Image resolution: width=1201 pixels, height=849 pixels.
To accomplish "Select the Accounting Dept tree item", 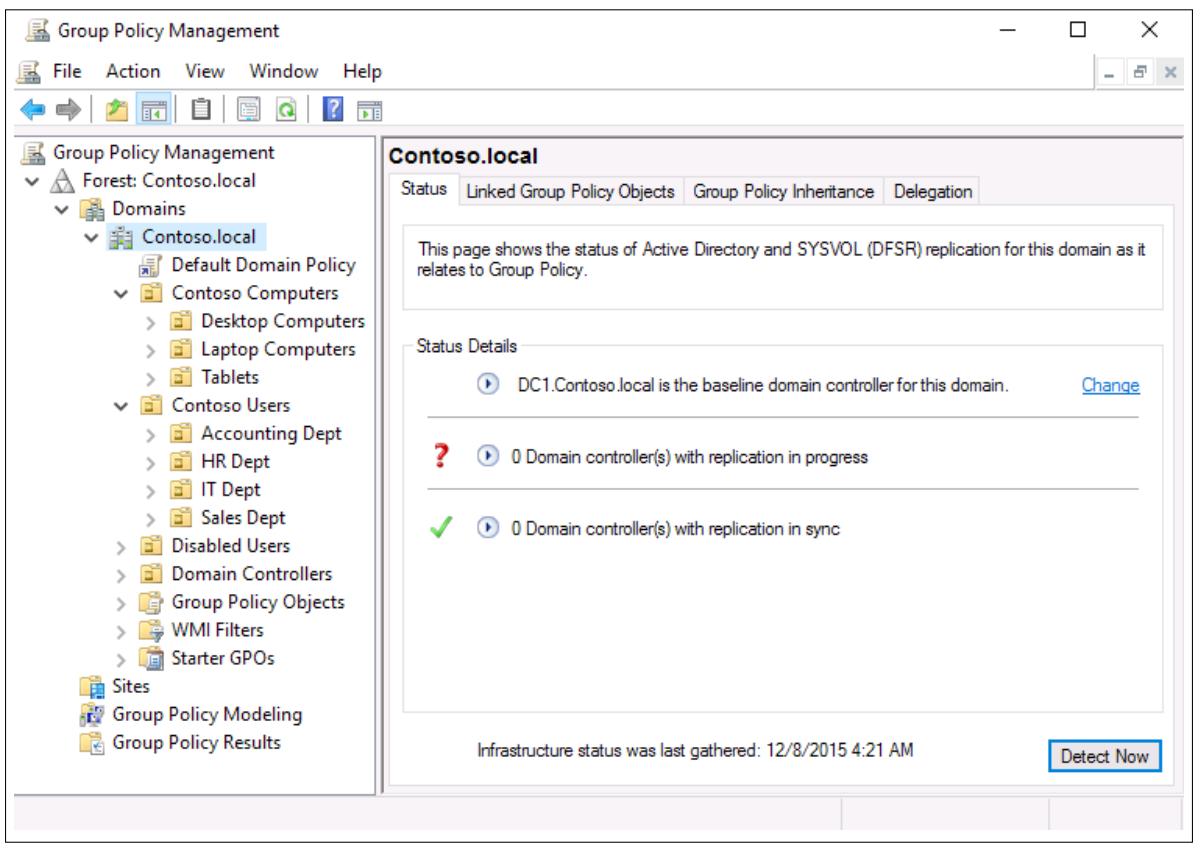I will click(x=271, y=433).
